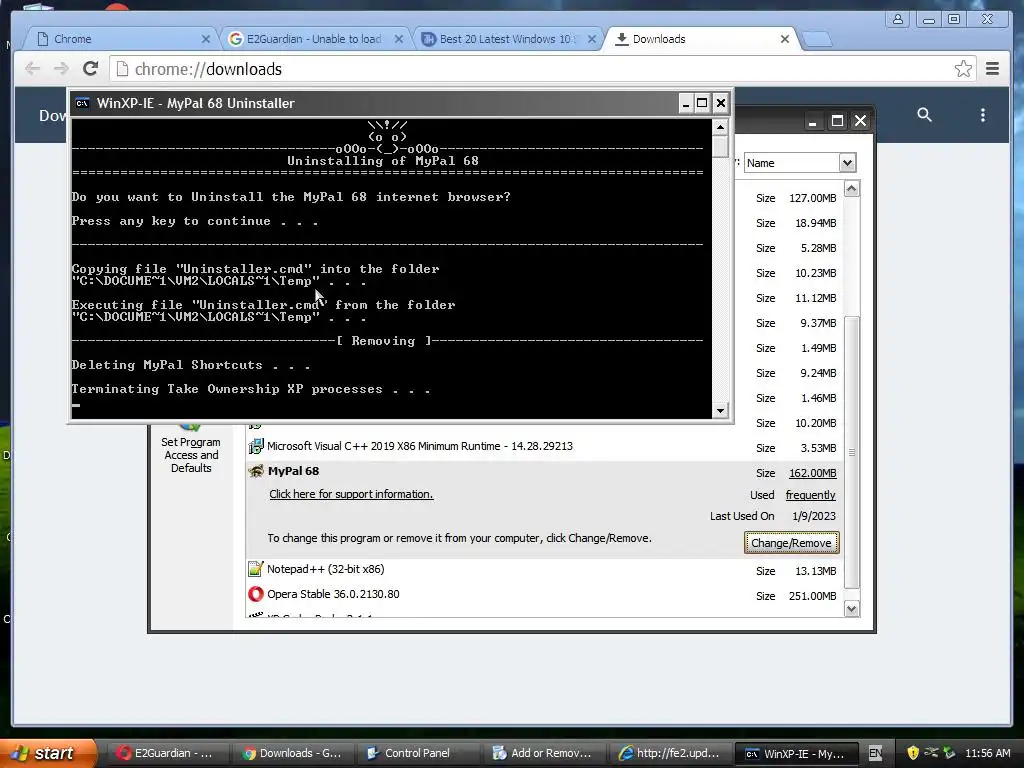Open the Chrome hamburger menu
The image size is (1024, 768).
pyautogui.click(x=993, y=69)
